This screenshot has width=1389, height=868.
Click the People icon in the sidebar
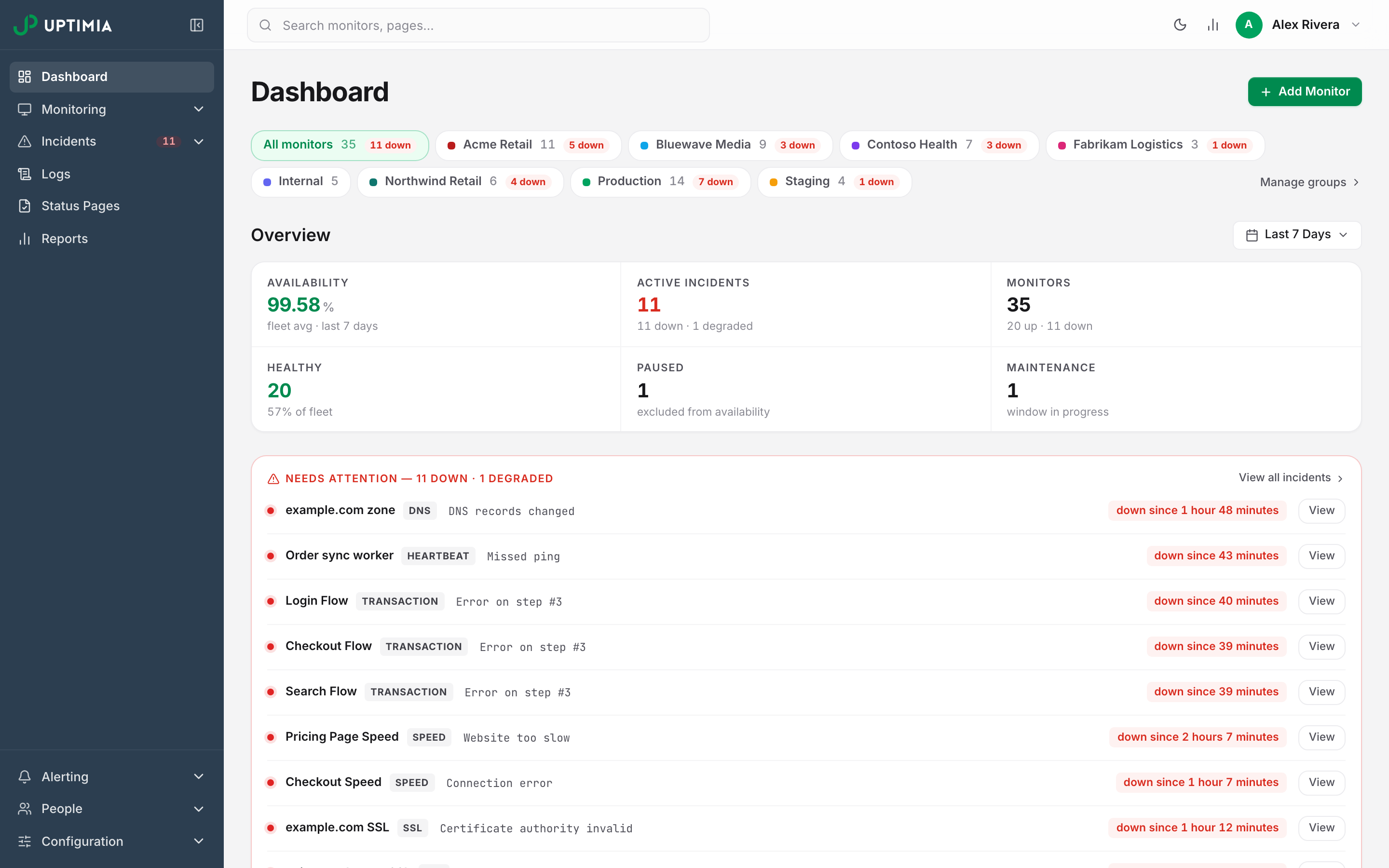coord(24,809)
